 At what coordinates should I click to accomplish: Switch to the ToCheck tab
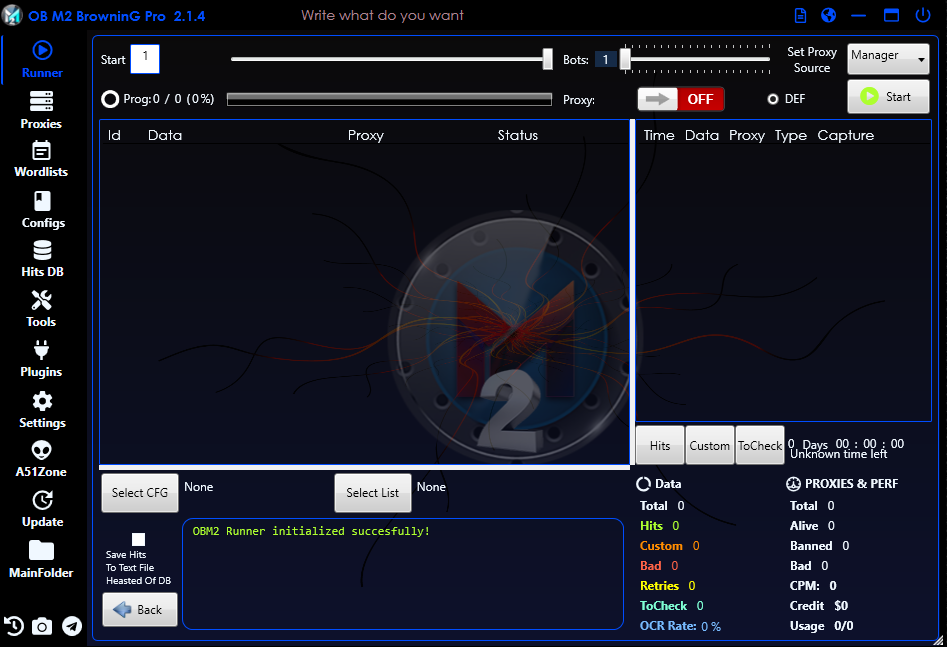[x=760, y=445]
